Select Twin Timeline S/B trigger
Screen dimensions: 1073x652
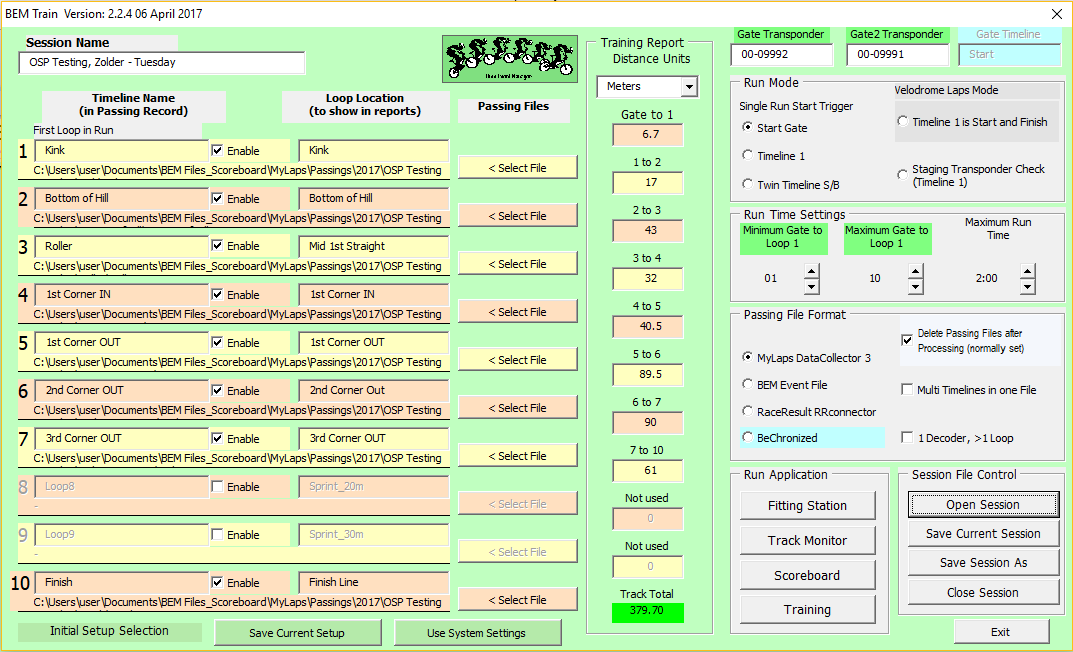(747, 184)
